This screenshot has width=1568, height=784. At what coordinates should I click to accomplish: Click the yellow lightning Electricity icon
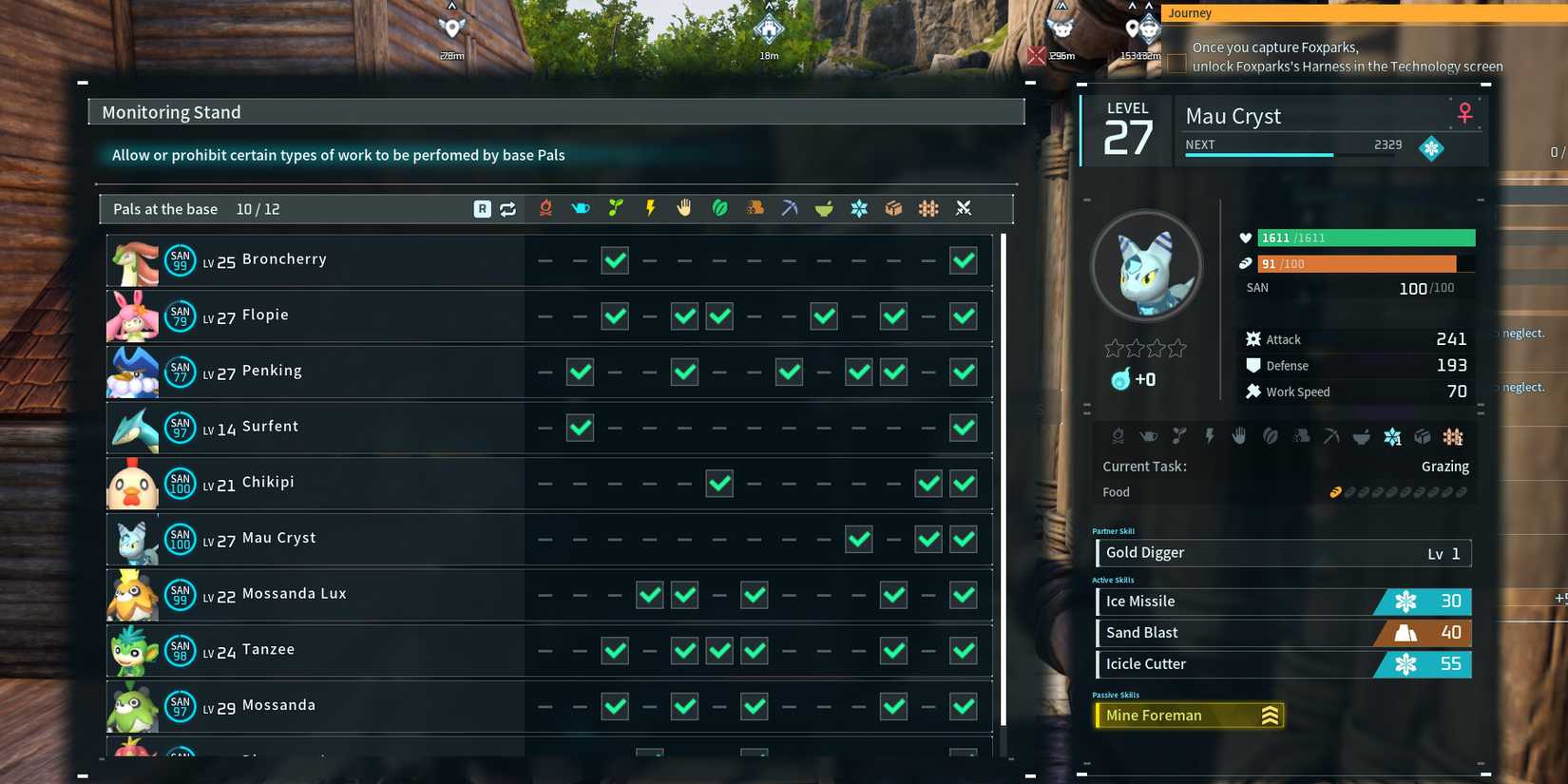click(650, 208)
